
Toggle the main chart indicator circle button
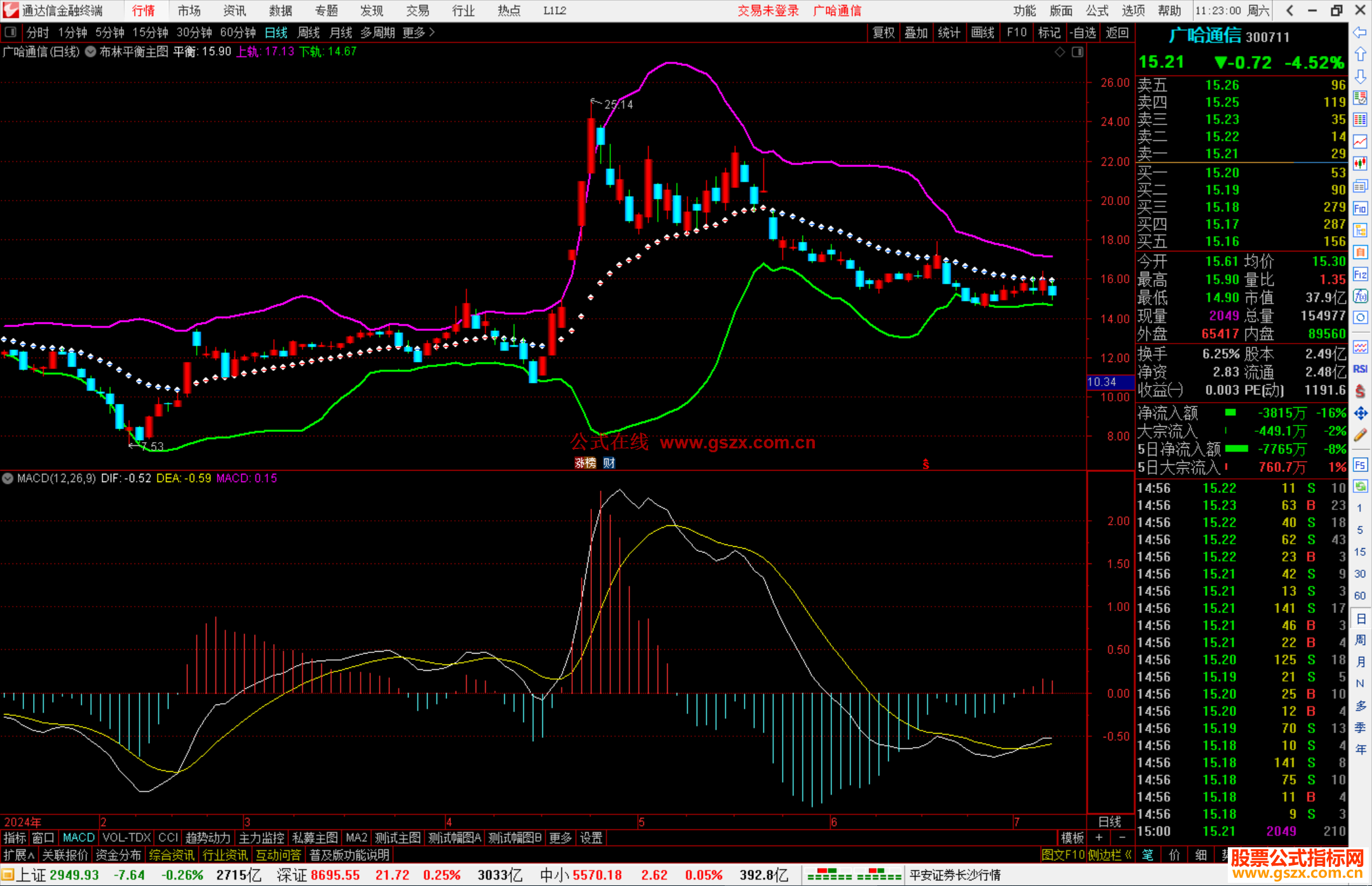(x=90, y=52)
